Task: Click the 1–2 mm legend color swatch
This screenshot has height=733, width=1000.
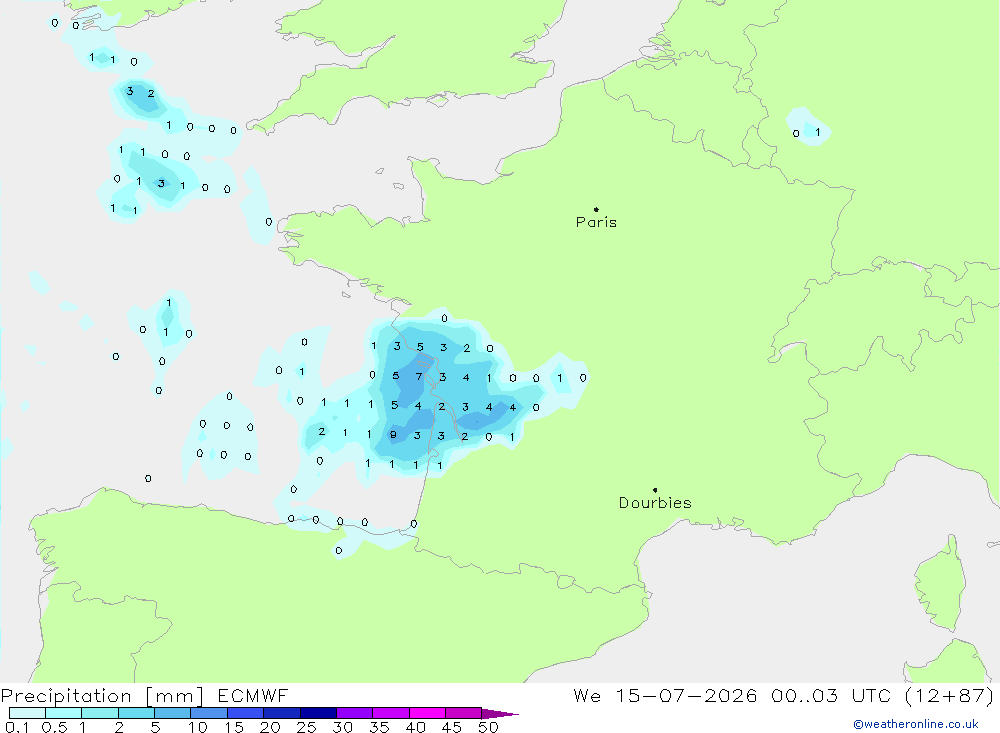Action: click(x=99, y=713)
